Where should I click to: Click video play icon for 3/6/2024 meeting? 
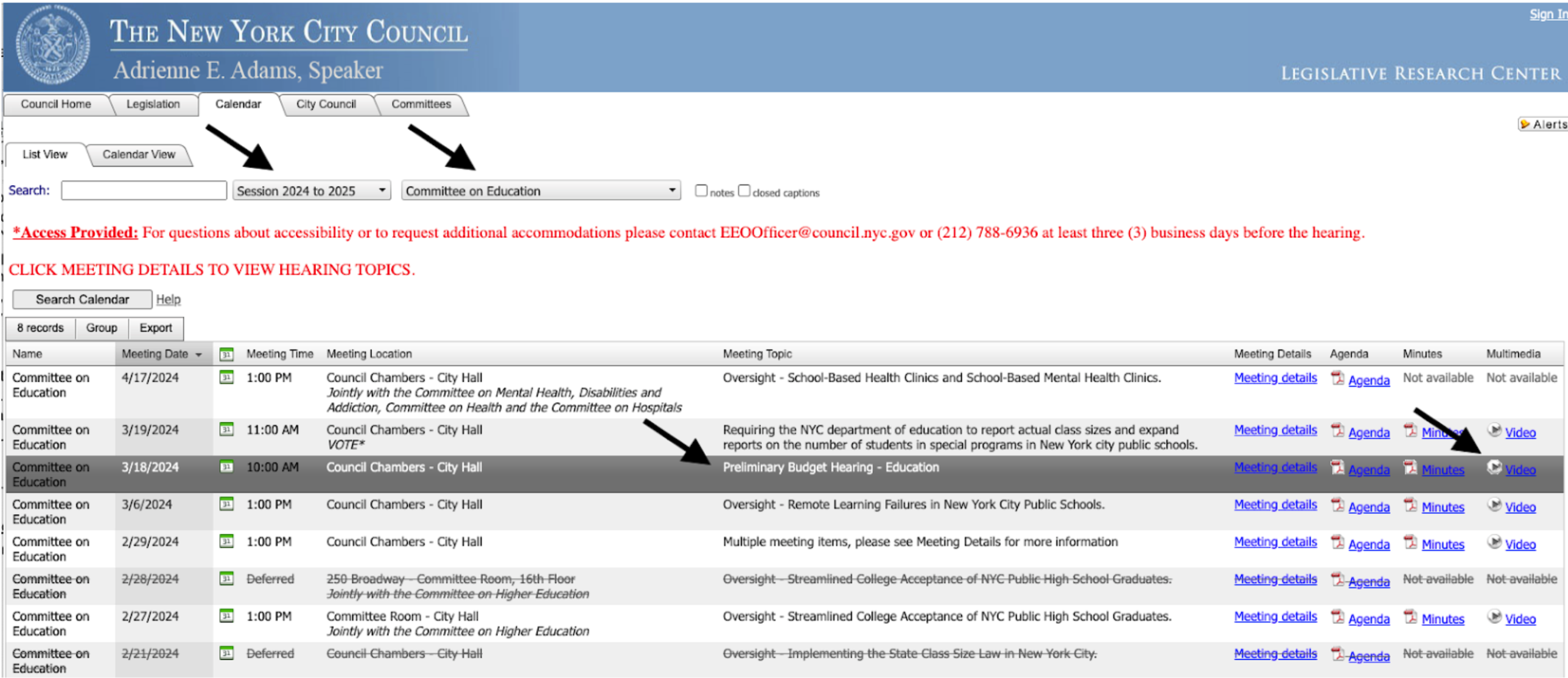[1494, 505]
